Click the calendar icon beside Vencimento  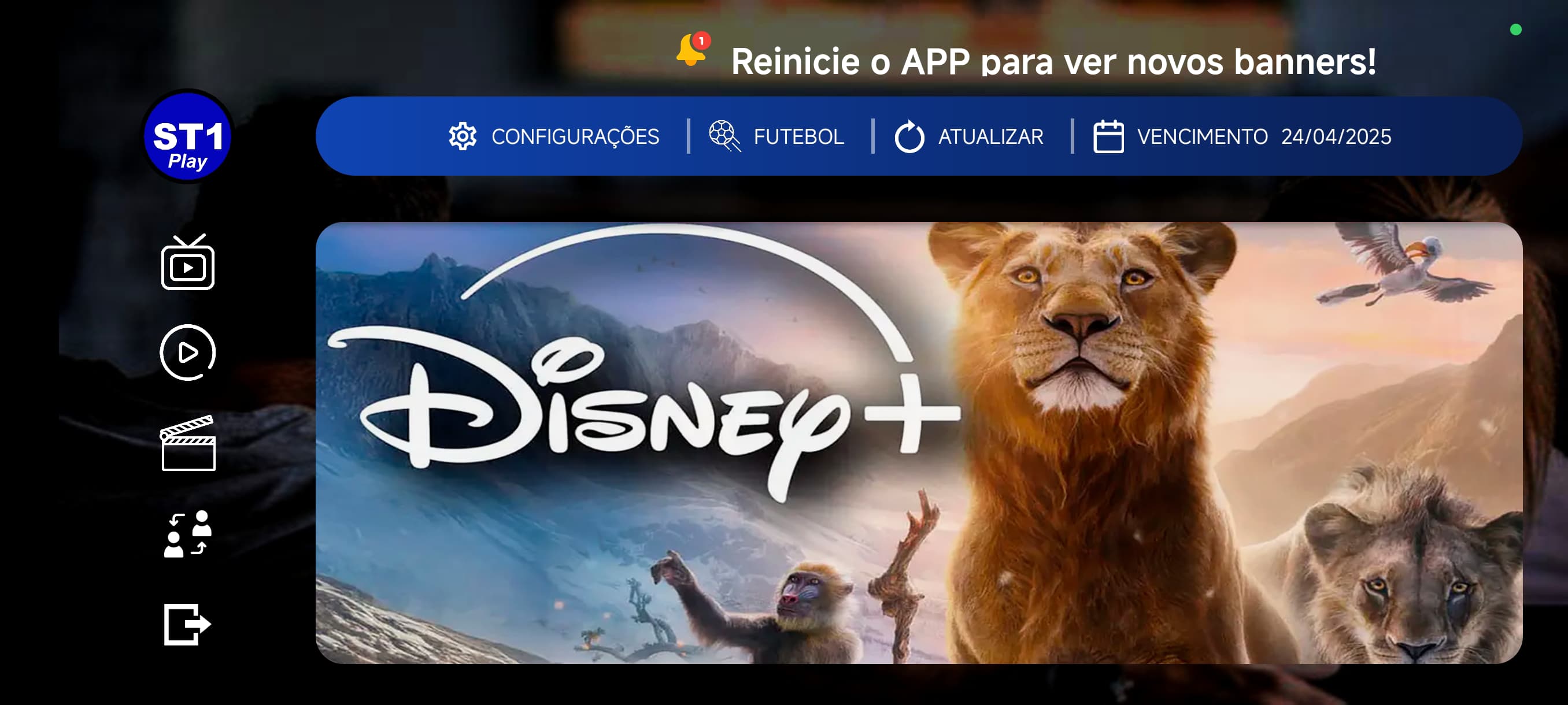click(1108, 136)
